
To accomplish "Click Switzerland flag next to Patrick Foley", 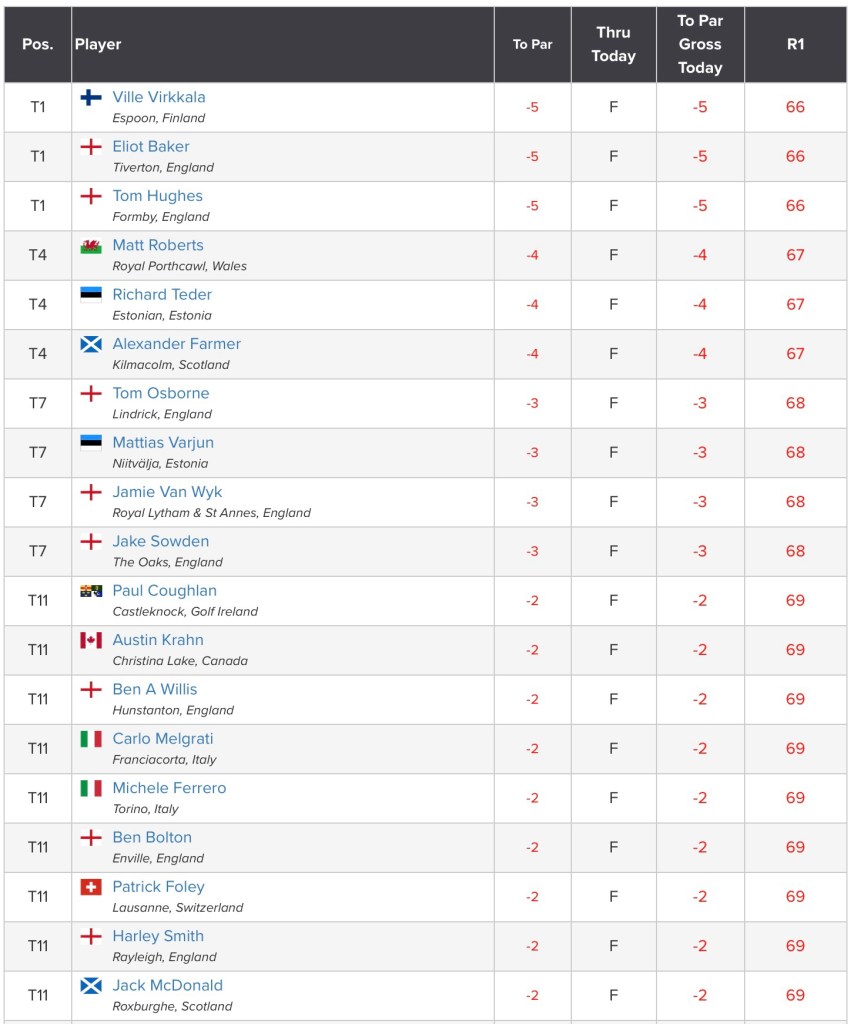I will 91,887.
